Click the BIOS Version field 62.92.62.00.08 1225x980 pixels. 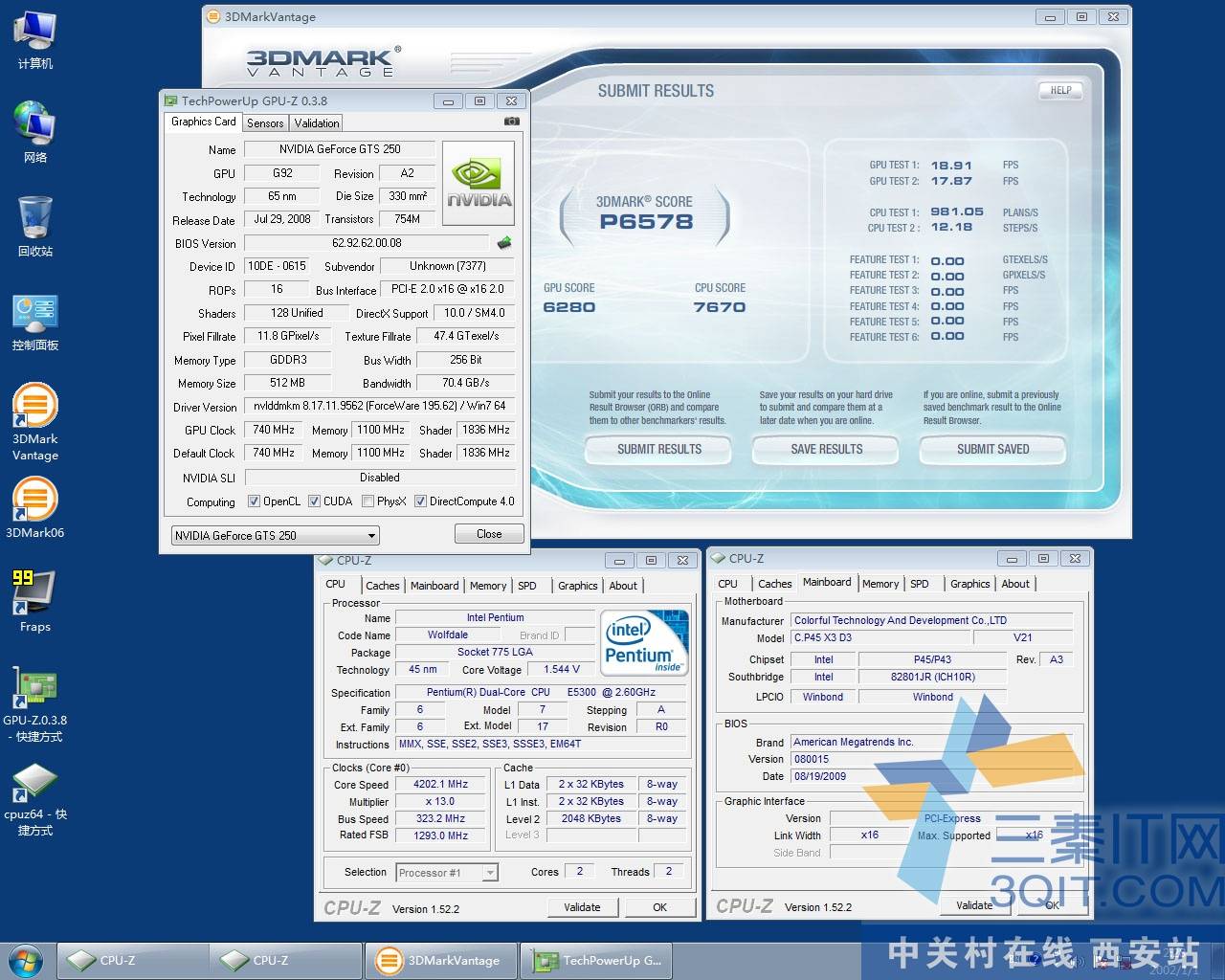(367, 243)
